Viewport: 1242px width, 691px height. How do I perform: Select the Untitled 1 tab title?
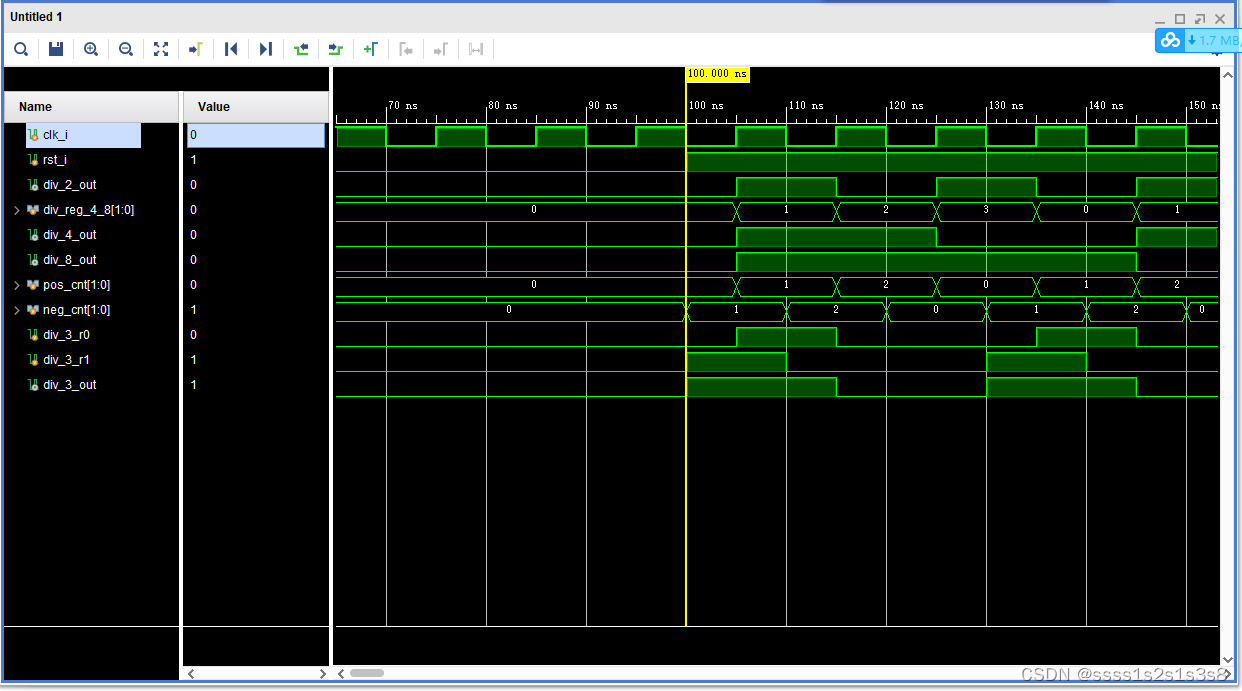(36, 18)
